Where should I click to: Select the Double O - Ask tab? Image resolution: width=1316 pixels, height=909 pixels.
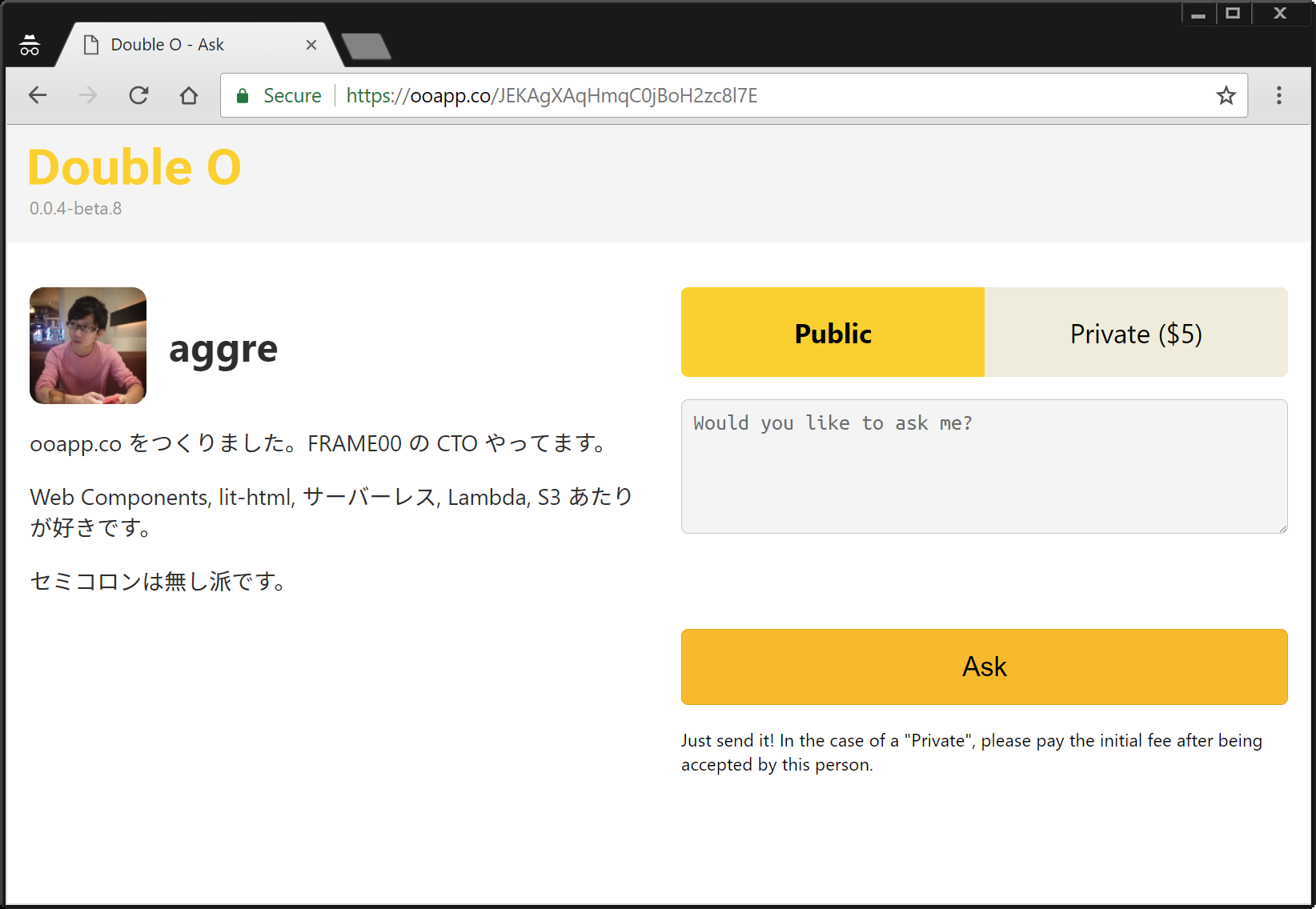click(x=168, y=45)
